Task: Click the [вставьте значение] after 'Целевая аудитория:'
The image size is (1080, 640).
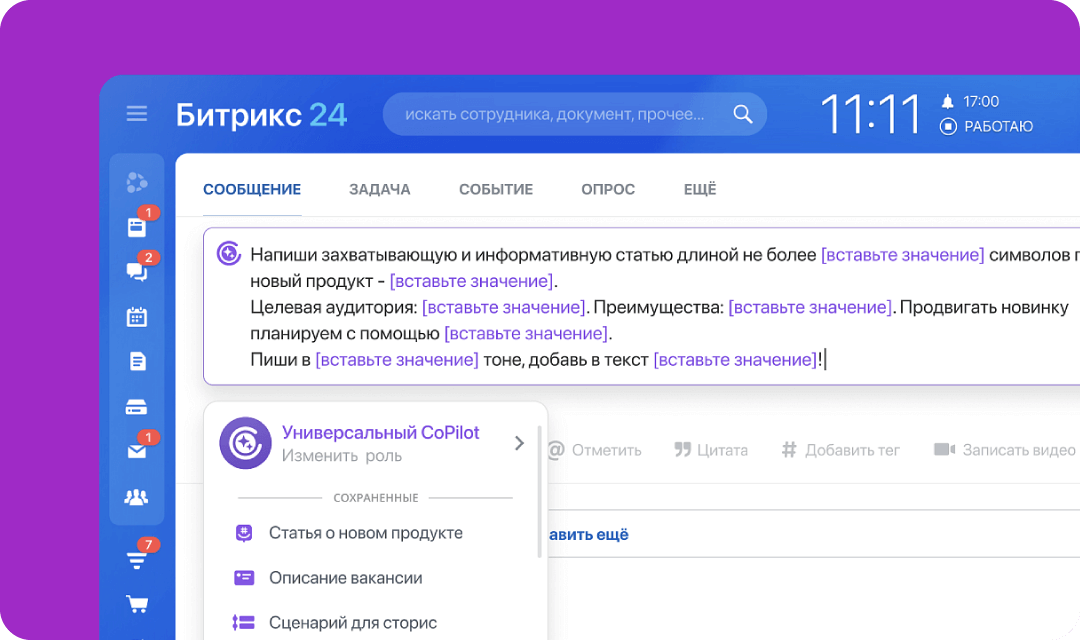Action: [x=503, y=307]
